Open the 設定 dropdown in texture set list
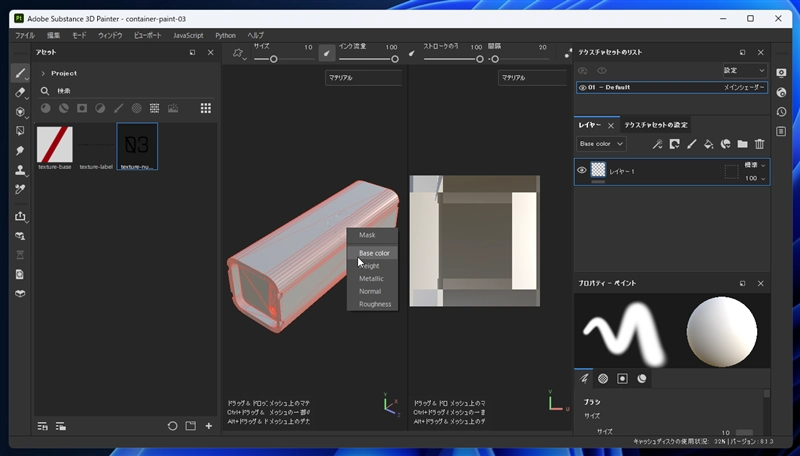Viewport: 800px width, 456px height. (x=744, y=71)
